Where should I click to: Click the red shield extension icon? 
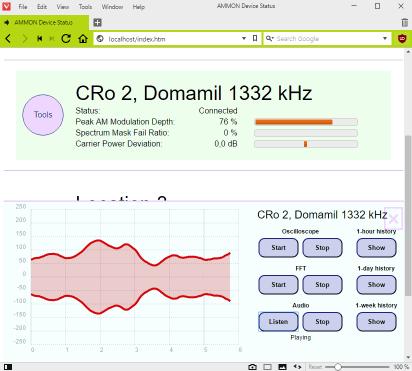(x=402, y=39)
